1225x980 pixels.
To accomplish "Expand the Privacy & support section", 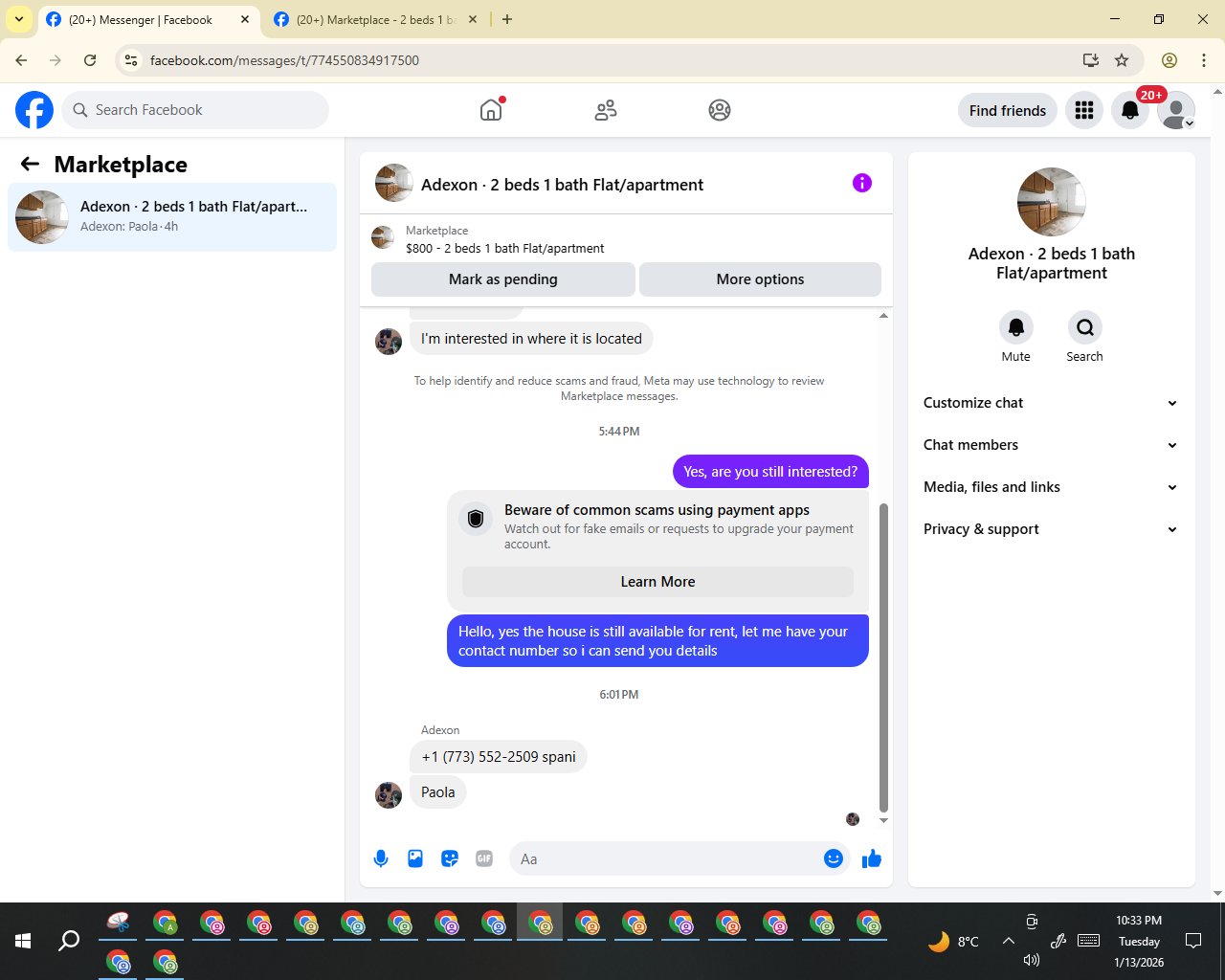I will 1051,529.
